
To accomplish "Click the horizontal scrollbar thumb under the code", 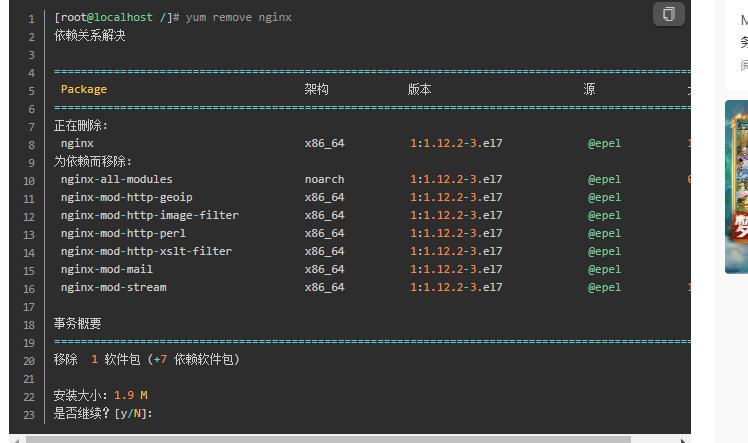I will click(x=328, y=440).
